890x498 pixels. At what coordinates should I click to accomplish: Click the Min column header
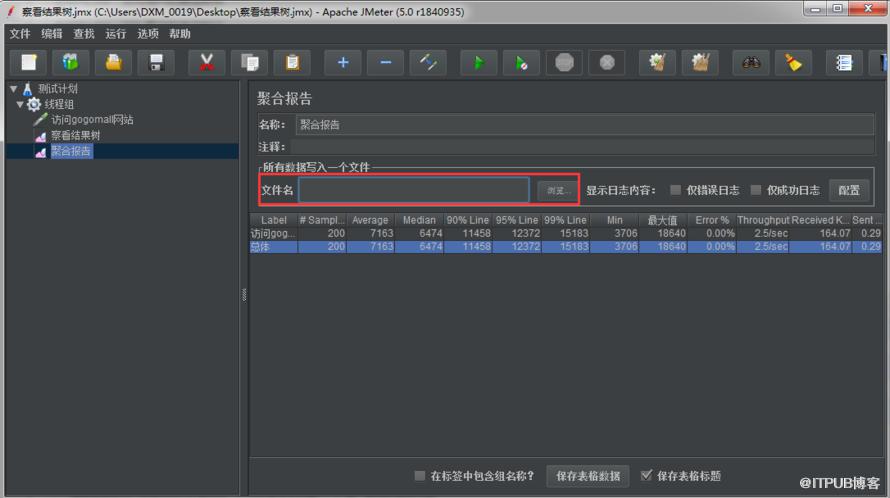click(614, 220)
